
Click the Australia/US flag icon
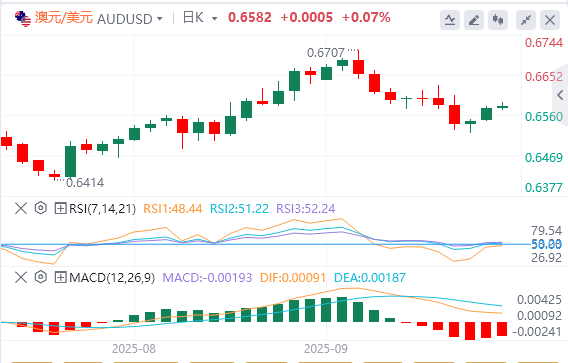pos(23,18)
